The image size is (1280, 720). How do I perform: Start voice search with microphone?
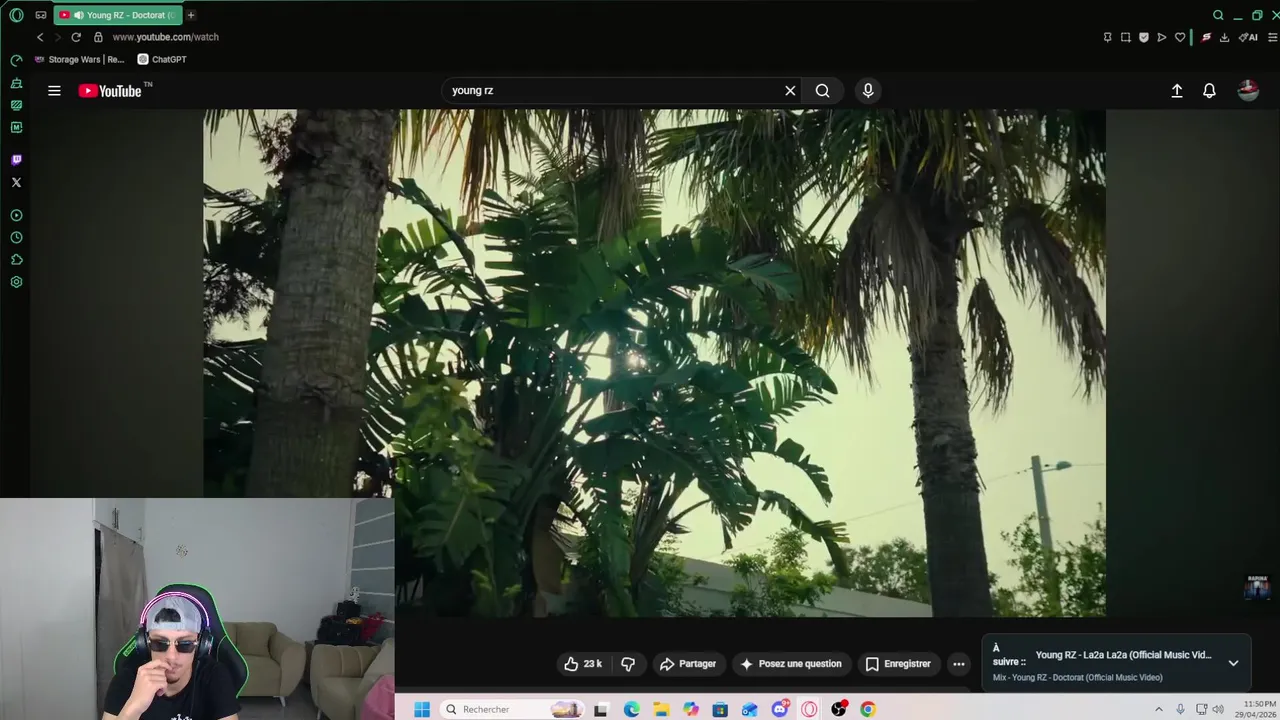[x=868, y=90]
